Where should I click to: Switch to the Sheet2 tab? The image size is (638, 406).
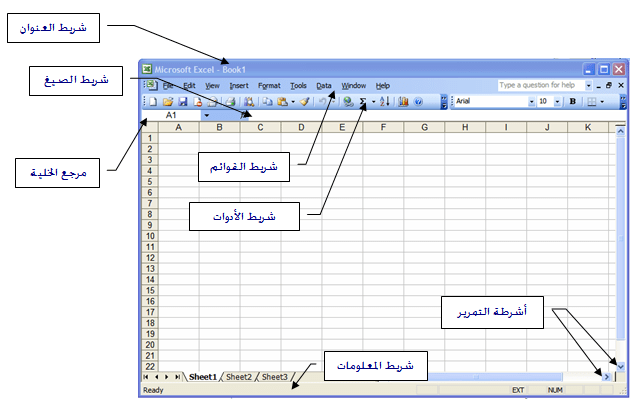point(239,377)
